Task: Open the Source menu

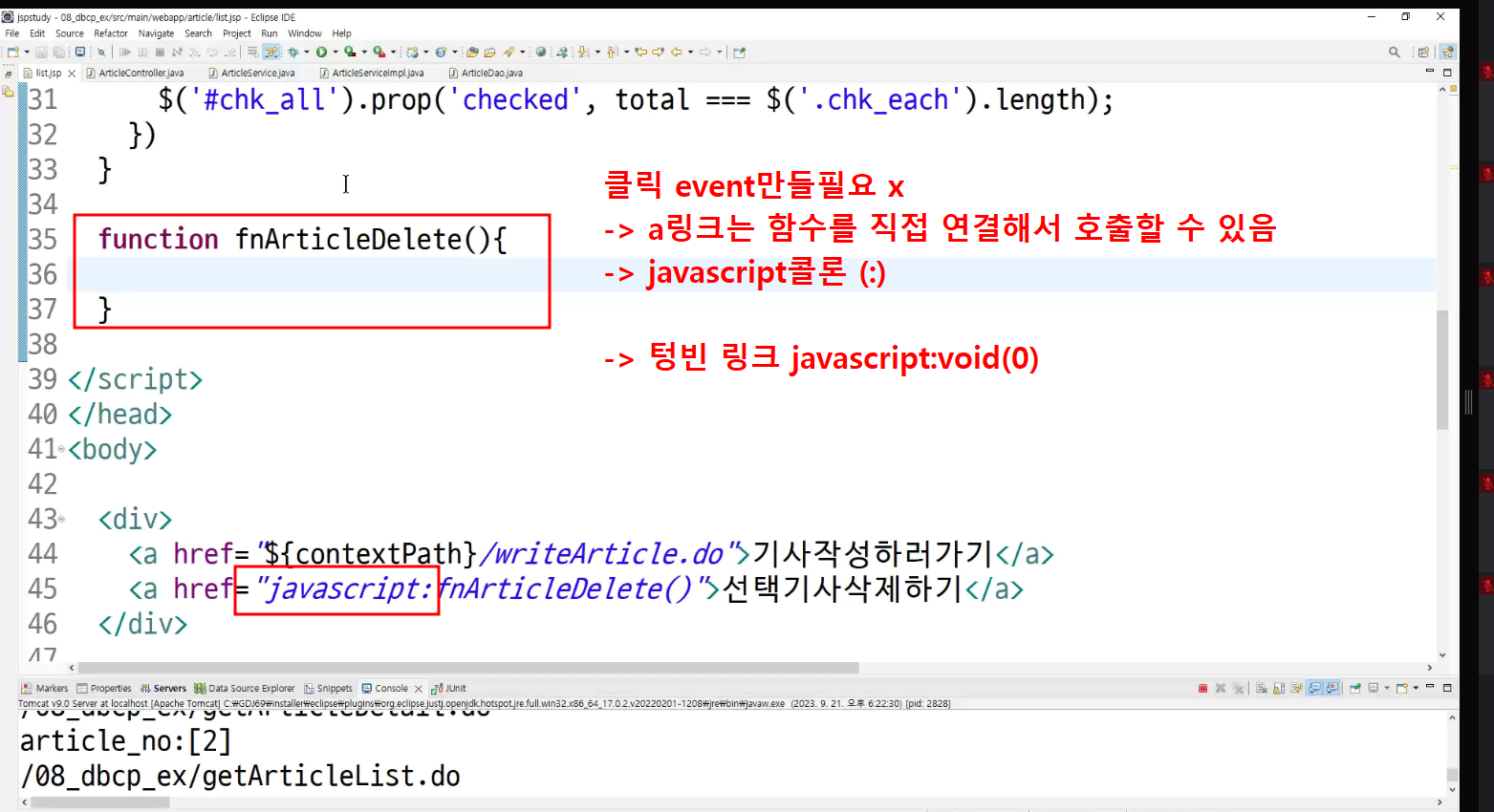Action: pos(70,33)
